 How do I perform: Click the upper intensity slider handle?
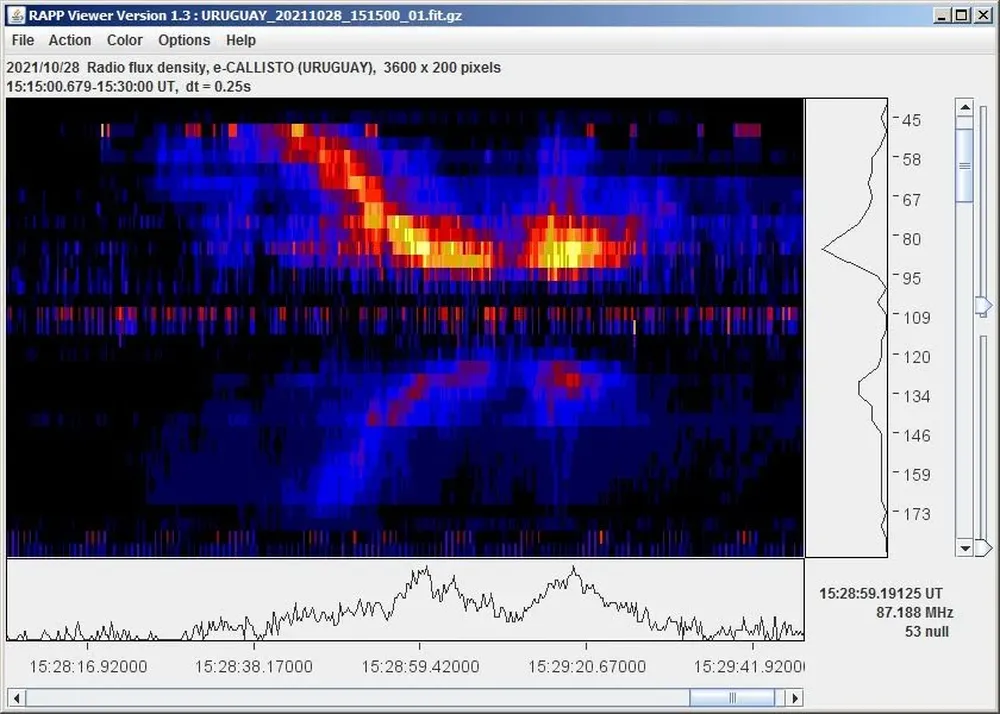click(x=984, y=306)
